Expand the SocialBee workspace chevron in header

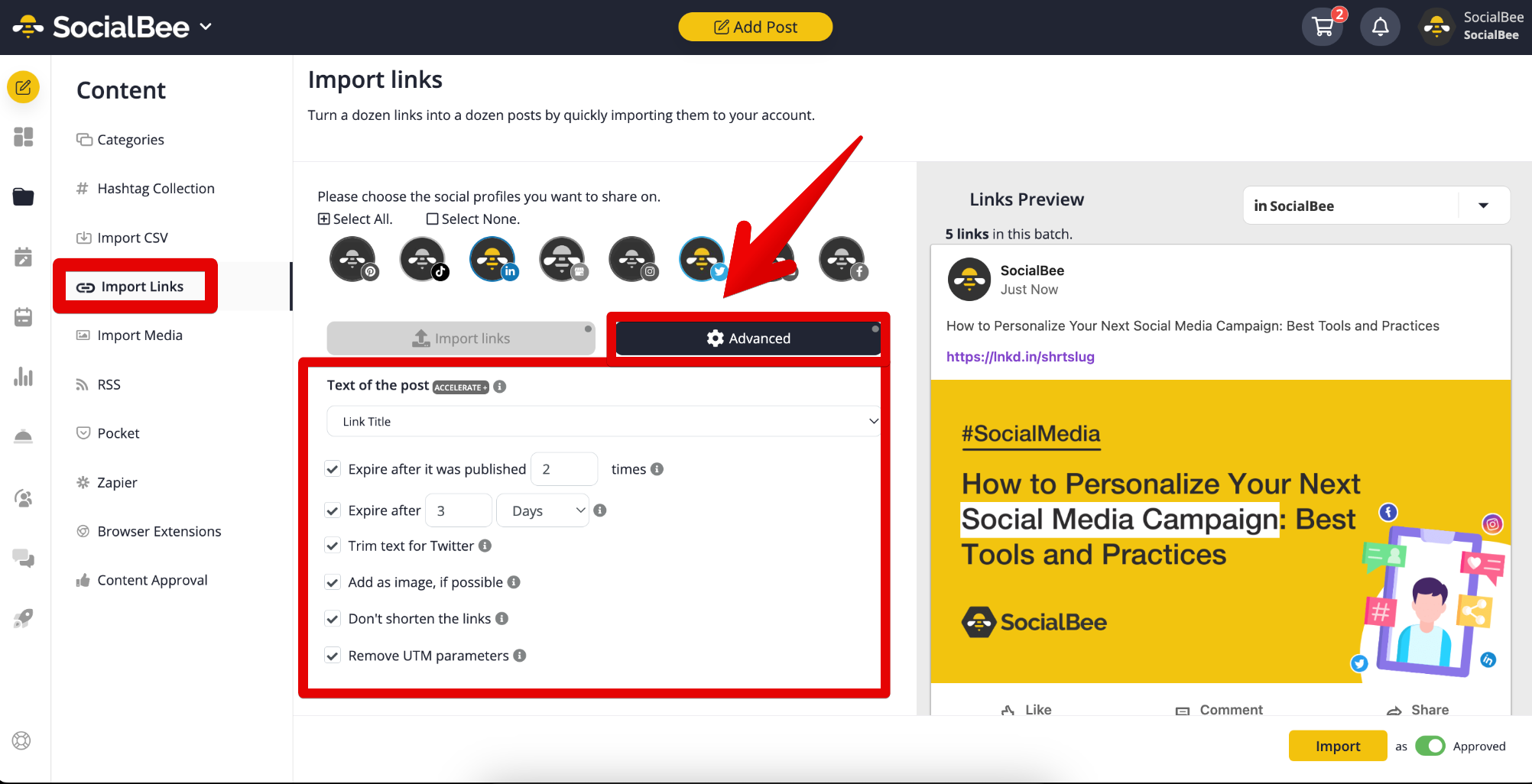[x=206, y=26]
